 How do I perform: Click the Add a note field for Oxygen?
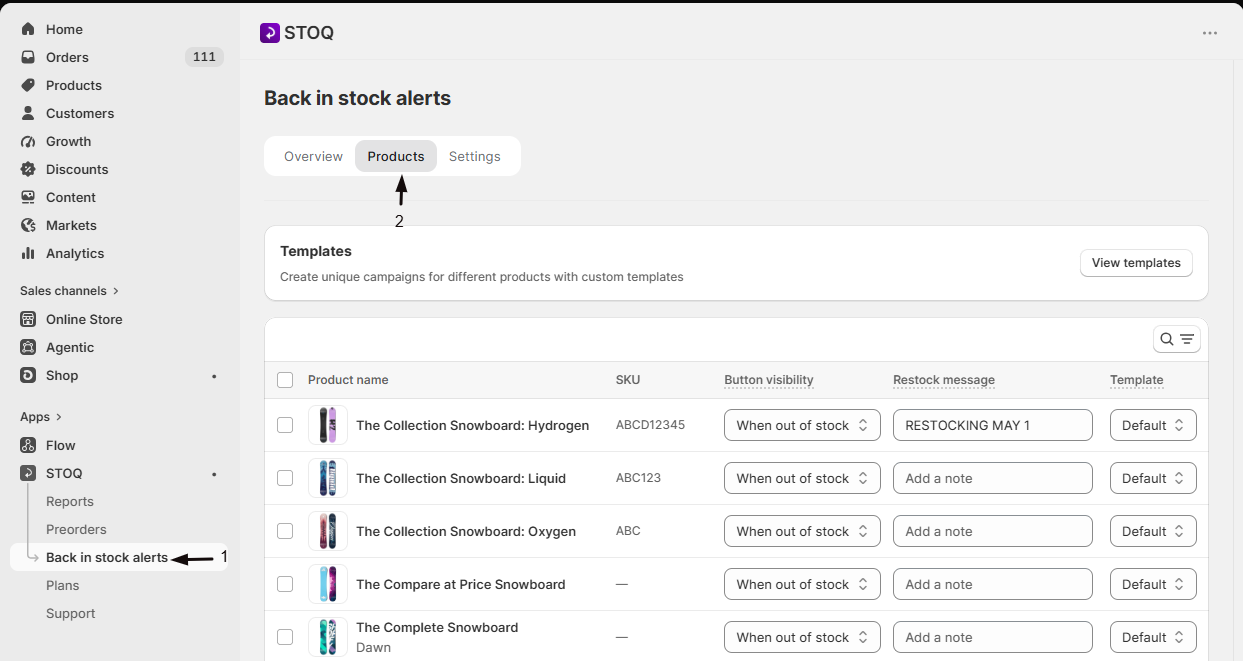point(993,531)
